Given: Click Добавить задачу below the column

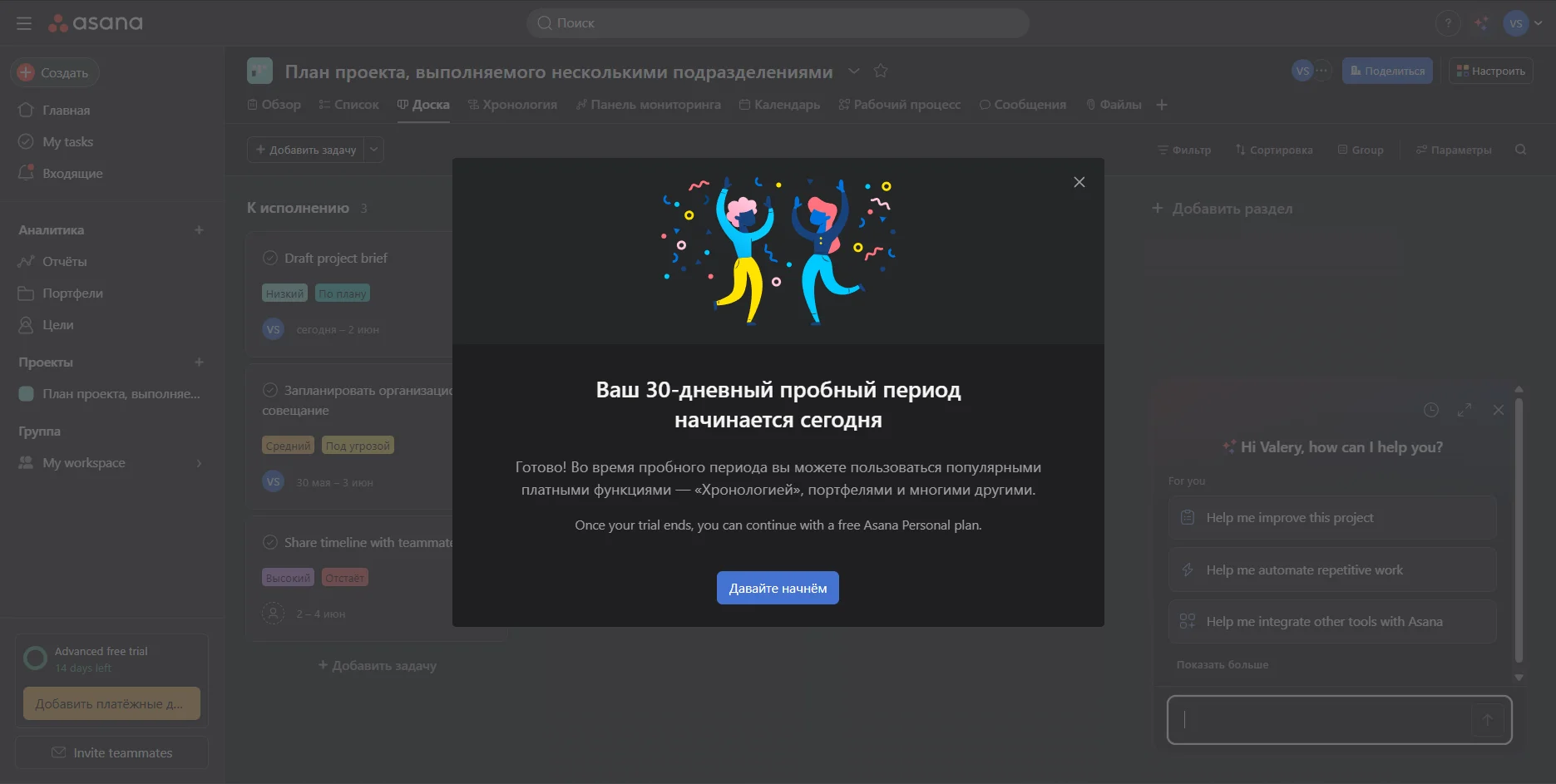Looking at the screenshot, I should [x=378, y=665].
